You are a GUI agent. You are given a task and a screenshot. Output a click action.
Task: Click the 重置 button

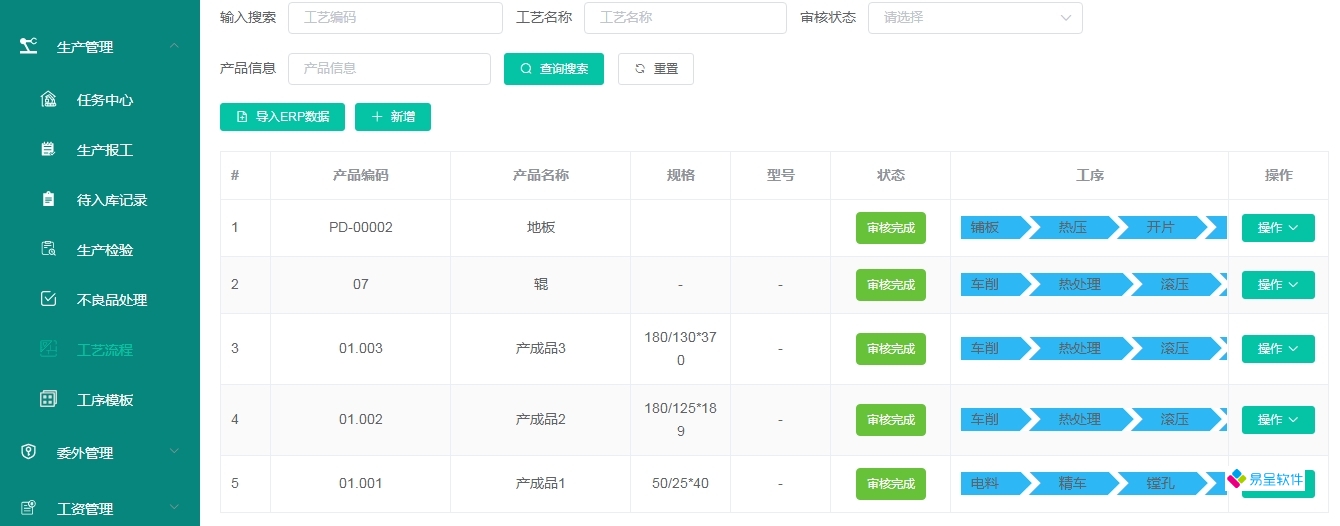point(656,69)
